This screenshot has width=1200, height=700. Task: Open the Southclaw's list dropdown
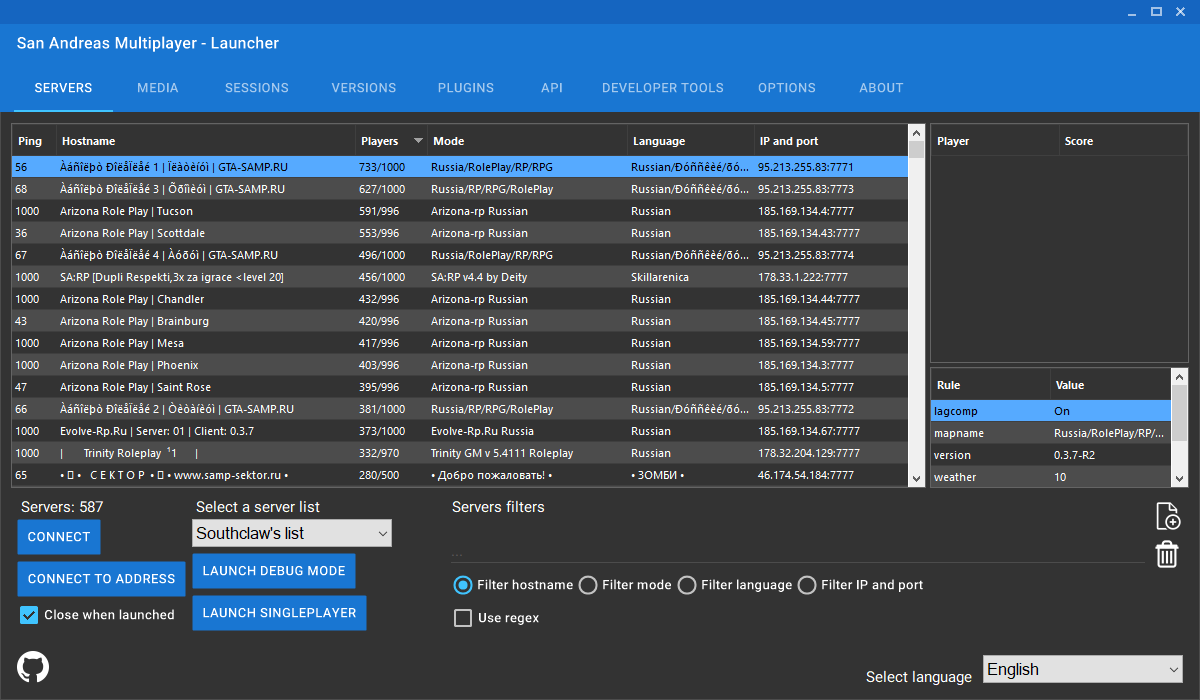pyautogui.click(x=292, y=533)
